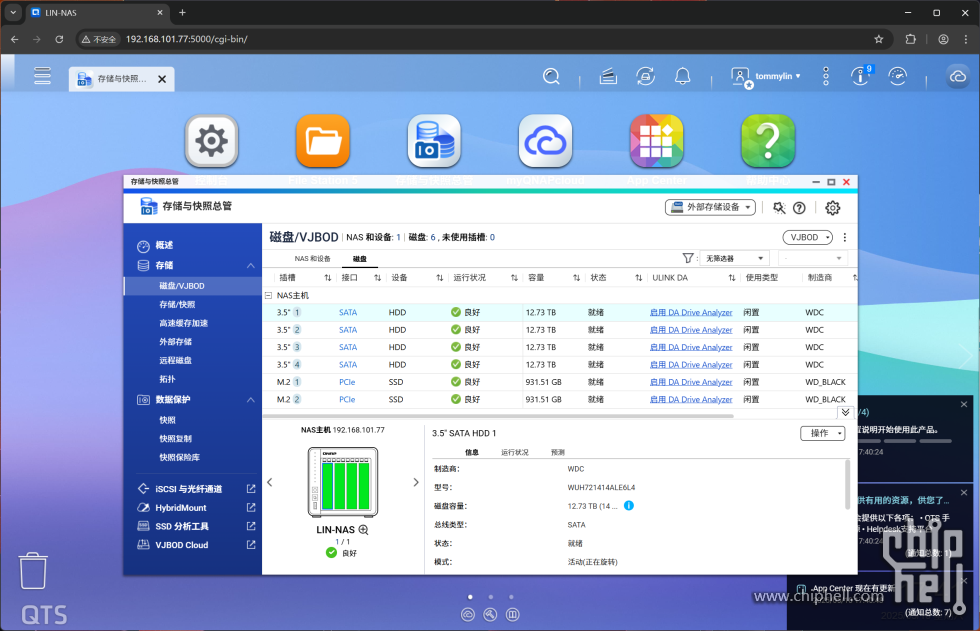Open the three-dot menu beside VJBOD
The image size is (980, 631).
844,237
